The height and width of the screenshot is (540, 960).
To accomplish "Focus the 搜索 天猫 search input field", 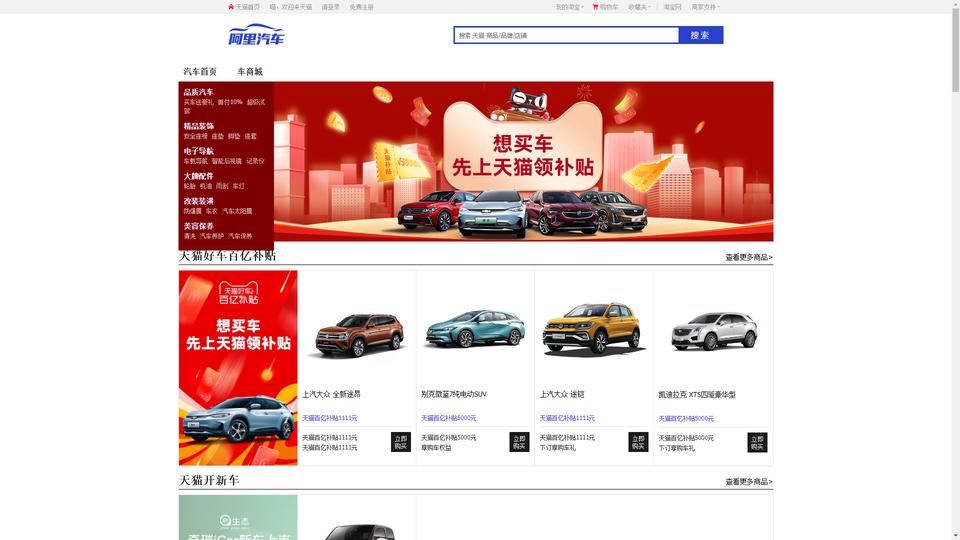I will (566, 35).
